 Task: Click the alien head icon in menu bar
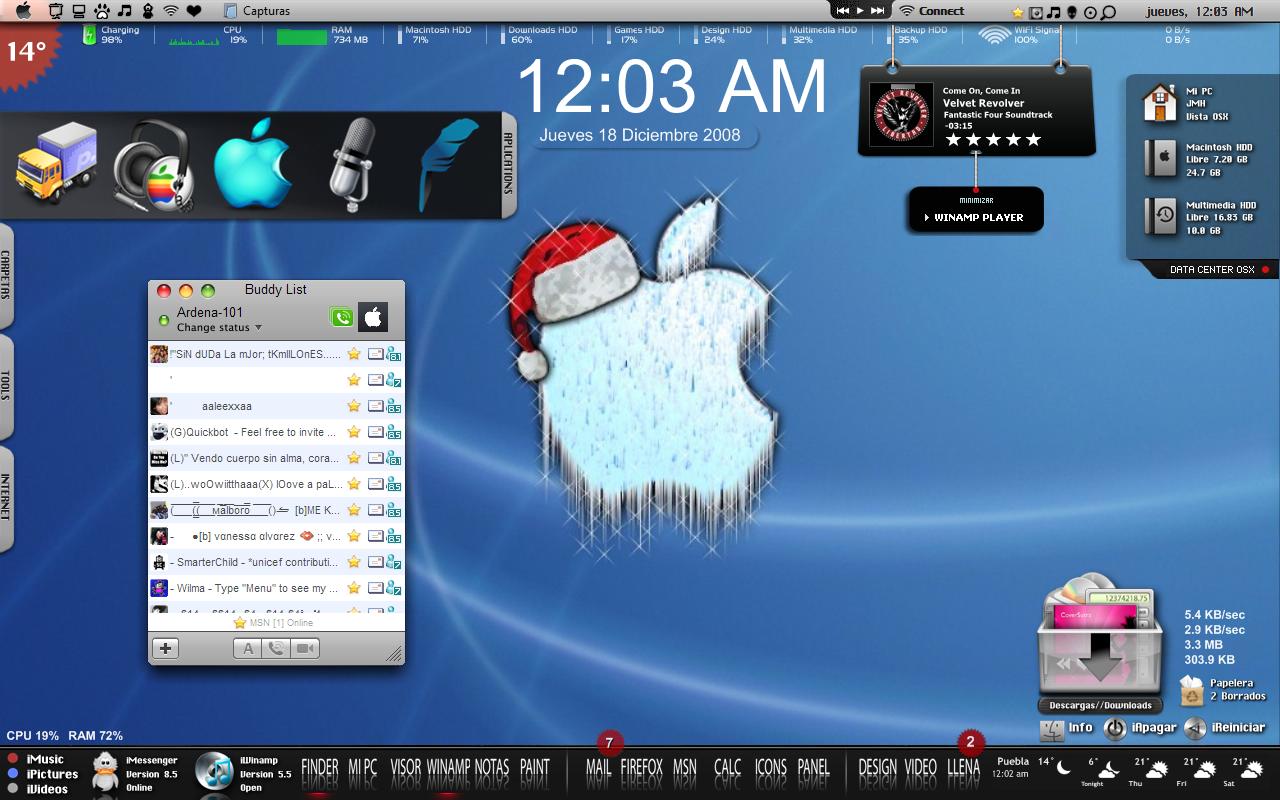(x=1072, y=13)
